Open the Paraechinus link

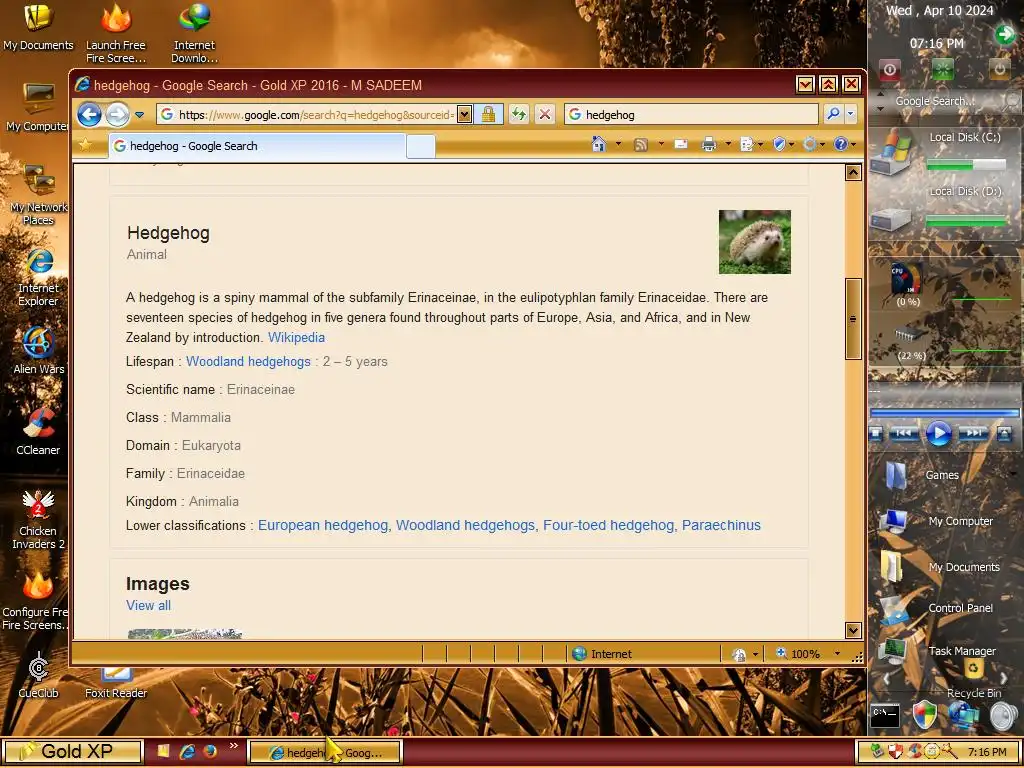721,526
